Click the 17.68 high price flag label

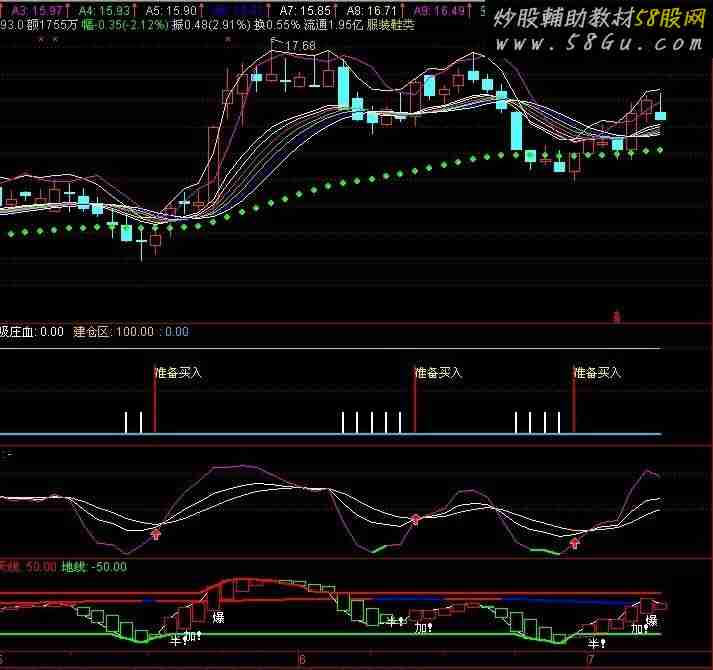tap(300, 46)
